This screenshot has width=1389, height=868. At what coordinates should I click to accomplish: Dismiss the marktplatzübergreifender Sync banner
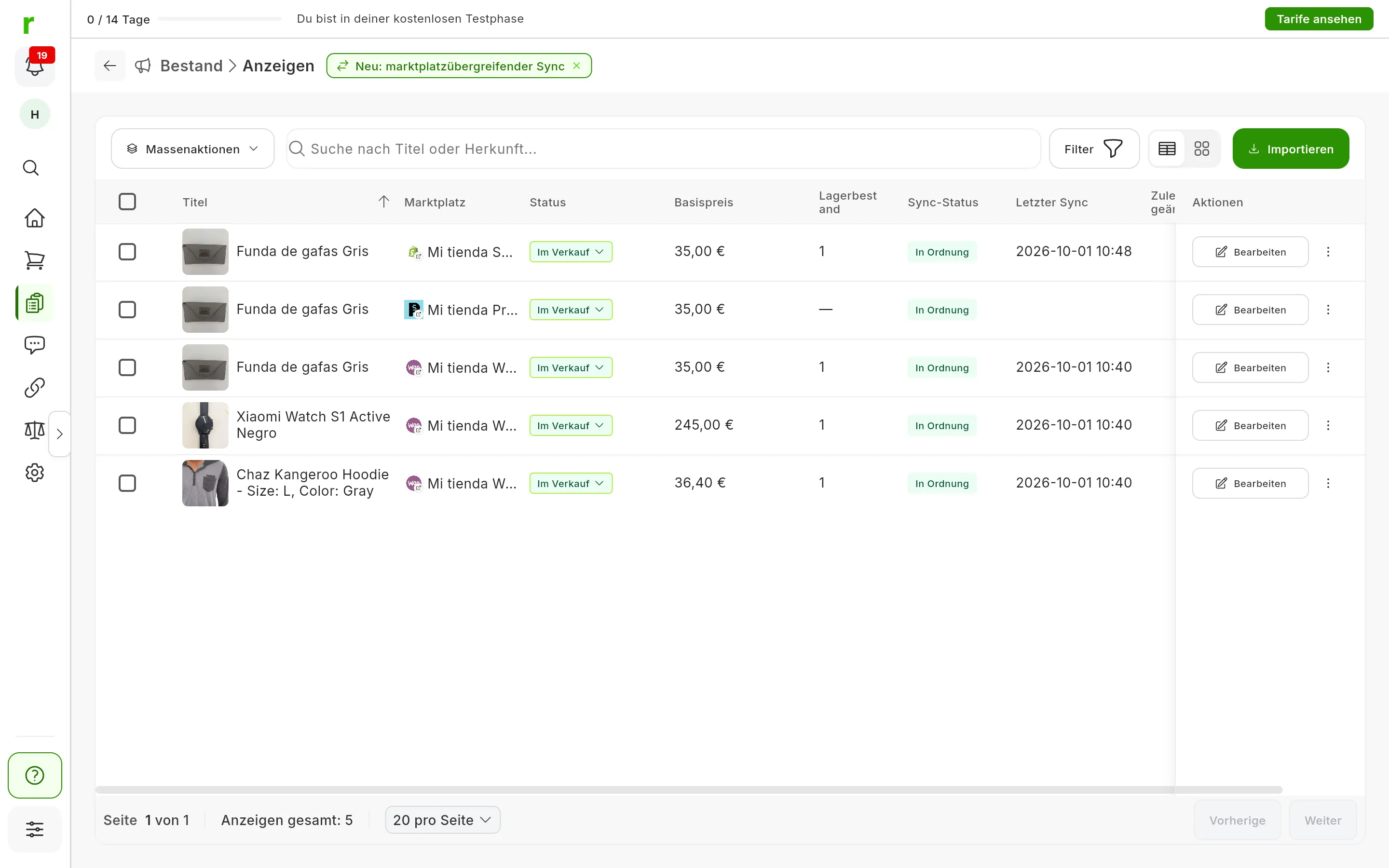pos(577,66)
